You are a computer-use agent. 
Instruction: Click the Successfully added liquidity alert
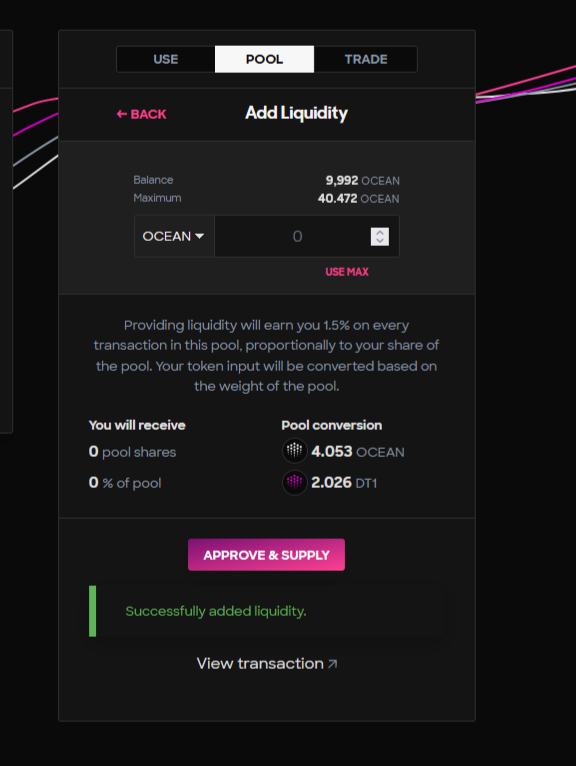point(267,611)
